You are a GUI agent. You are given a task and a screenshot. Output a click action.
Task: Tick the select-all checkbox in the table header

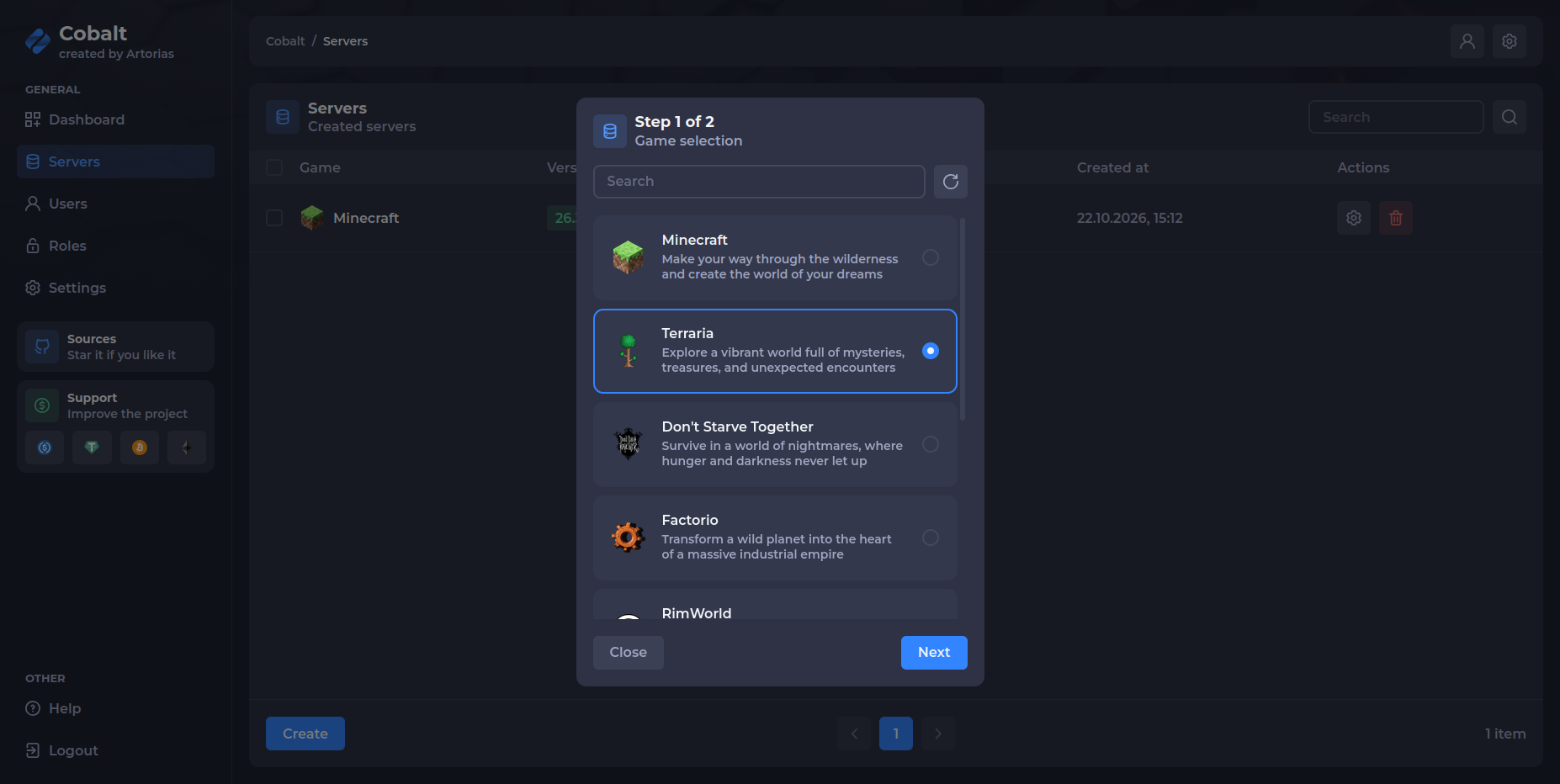[274, 167]
